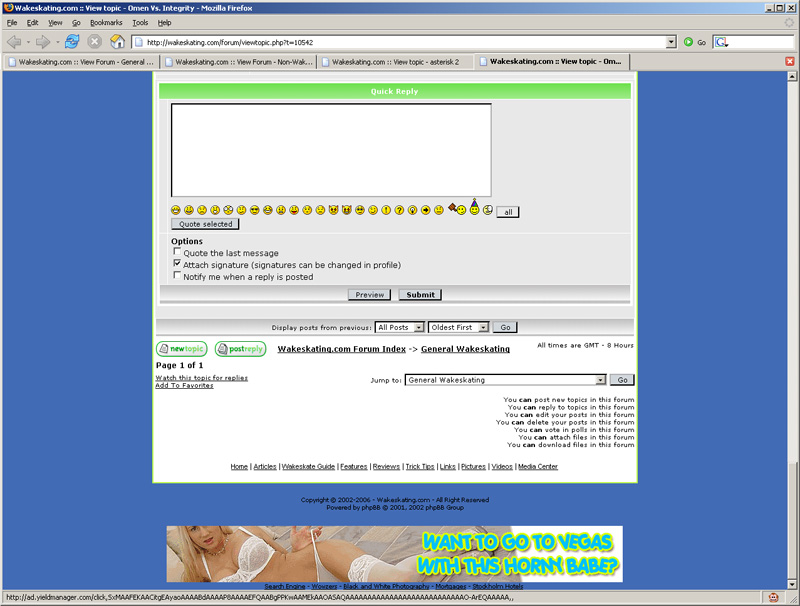Enable 'Notify me when a reply is posted'
The height and width of the screenshot is (606, 800).
(178, 277)
